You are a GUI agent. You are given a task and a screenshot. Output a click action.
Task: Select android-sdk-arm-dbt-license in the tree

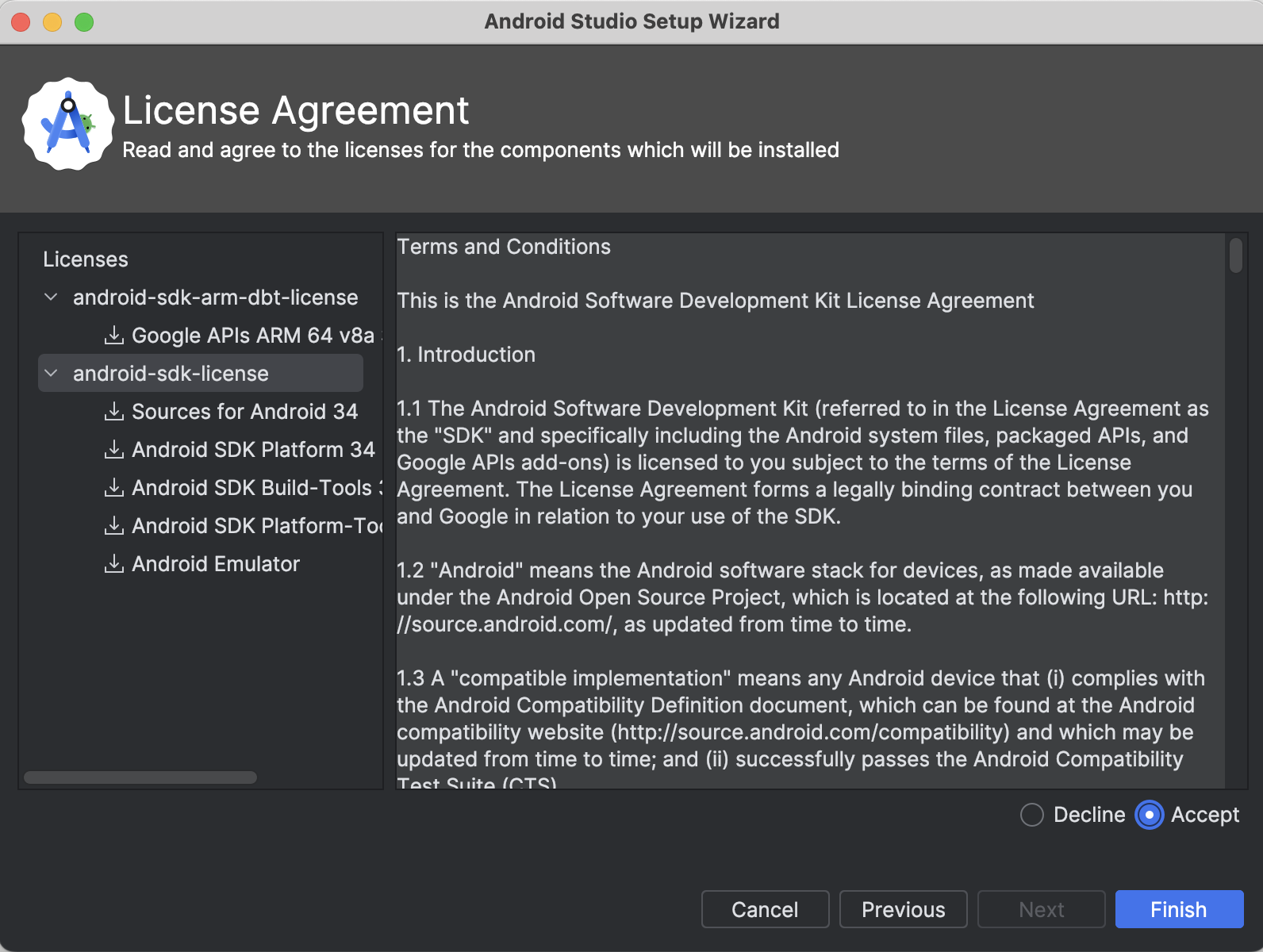pos(216,297)
